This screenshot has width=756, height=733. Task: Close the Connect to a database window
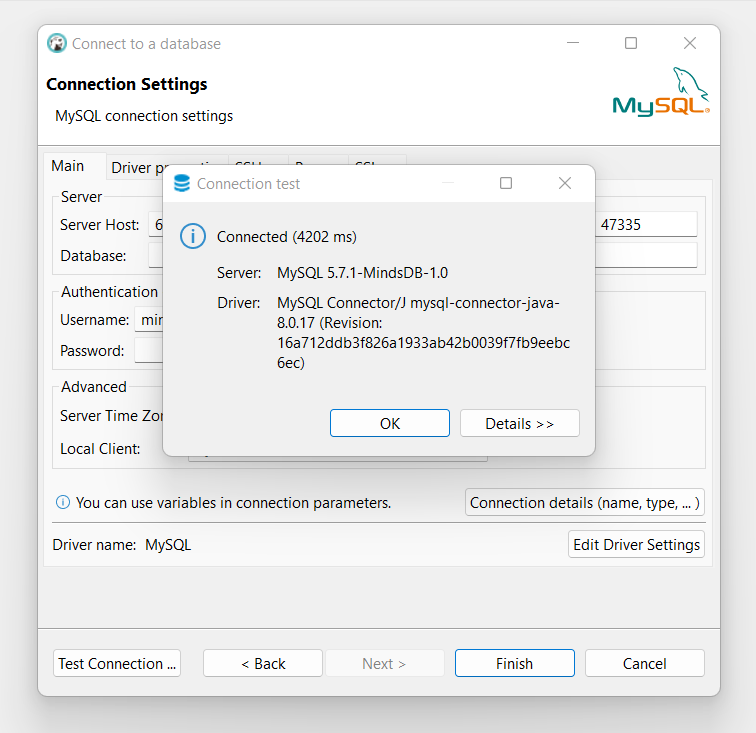click(689, 43)
